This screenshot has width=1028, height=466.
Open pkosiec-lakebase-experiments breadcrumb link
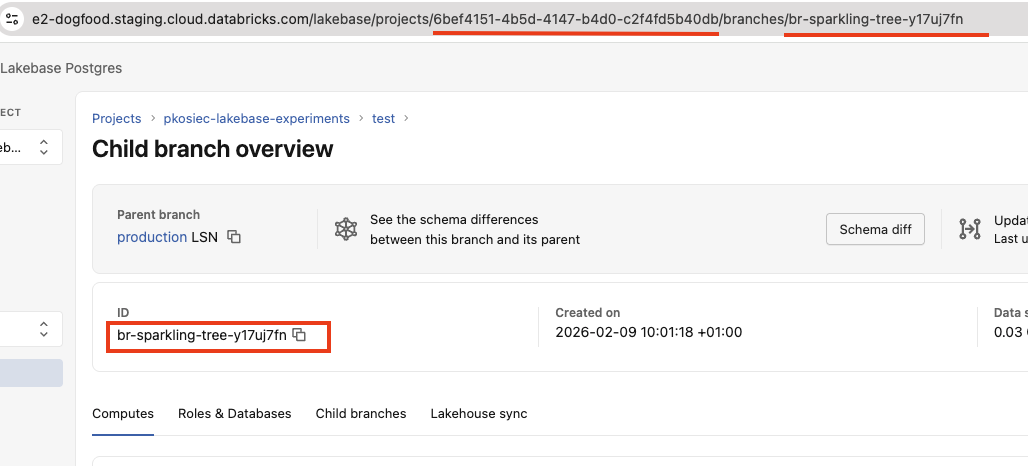coord(256,118)
